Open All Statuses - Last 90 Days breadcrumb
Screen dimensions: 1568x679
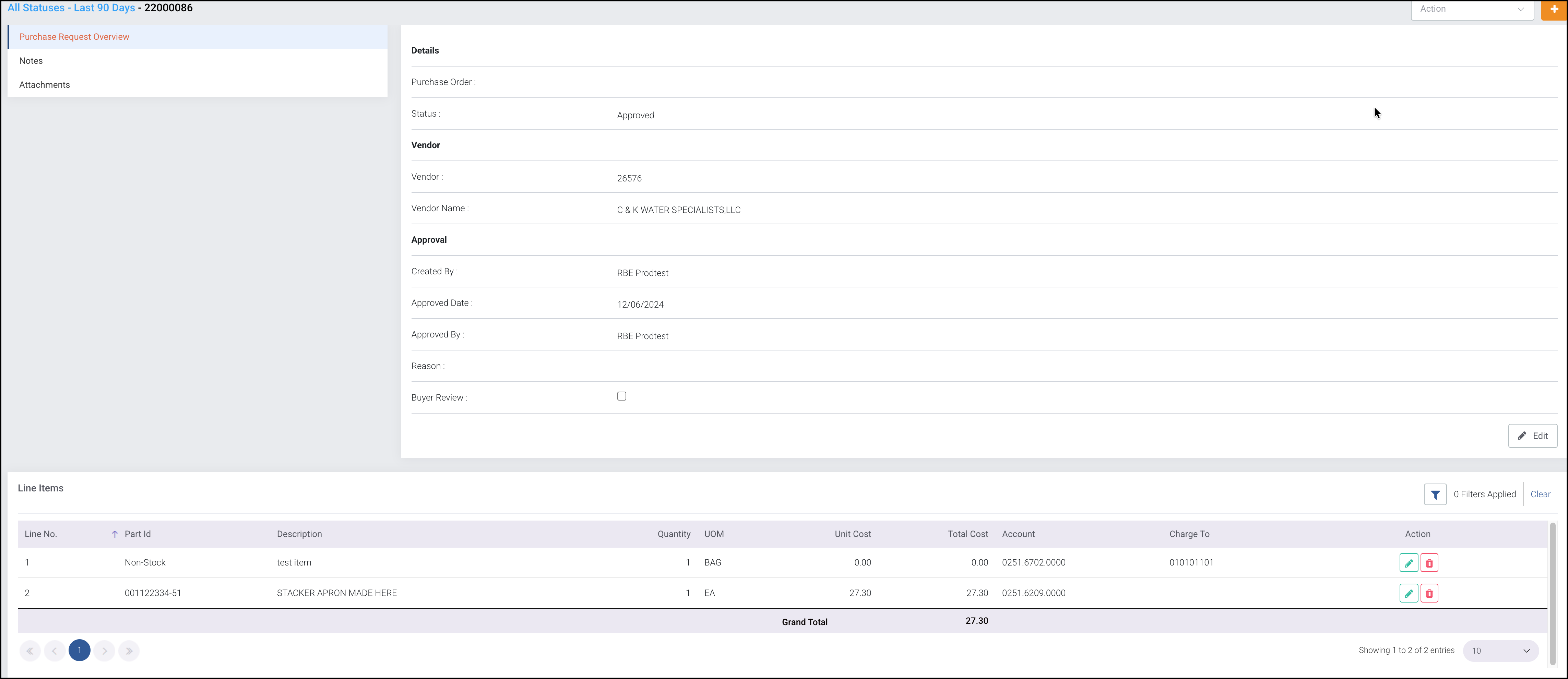(71, 8)
